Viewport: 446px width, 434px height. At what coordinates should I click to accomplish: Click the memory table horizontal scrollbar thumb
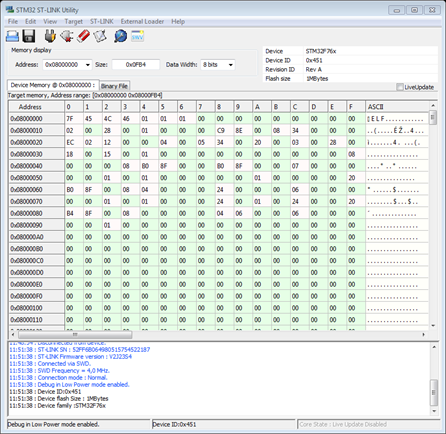(x=75, y=334)
